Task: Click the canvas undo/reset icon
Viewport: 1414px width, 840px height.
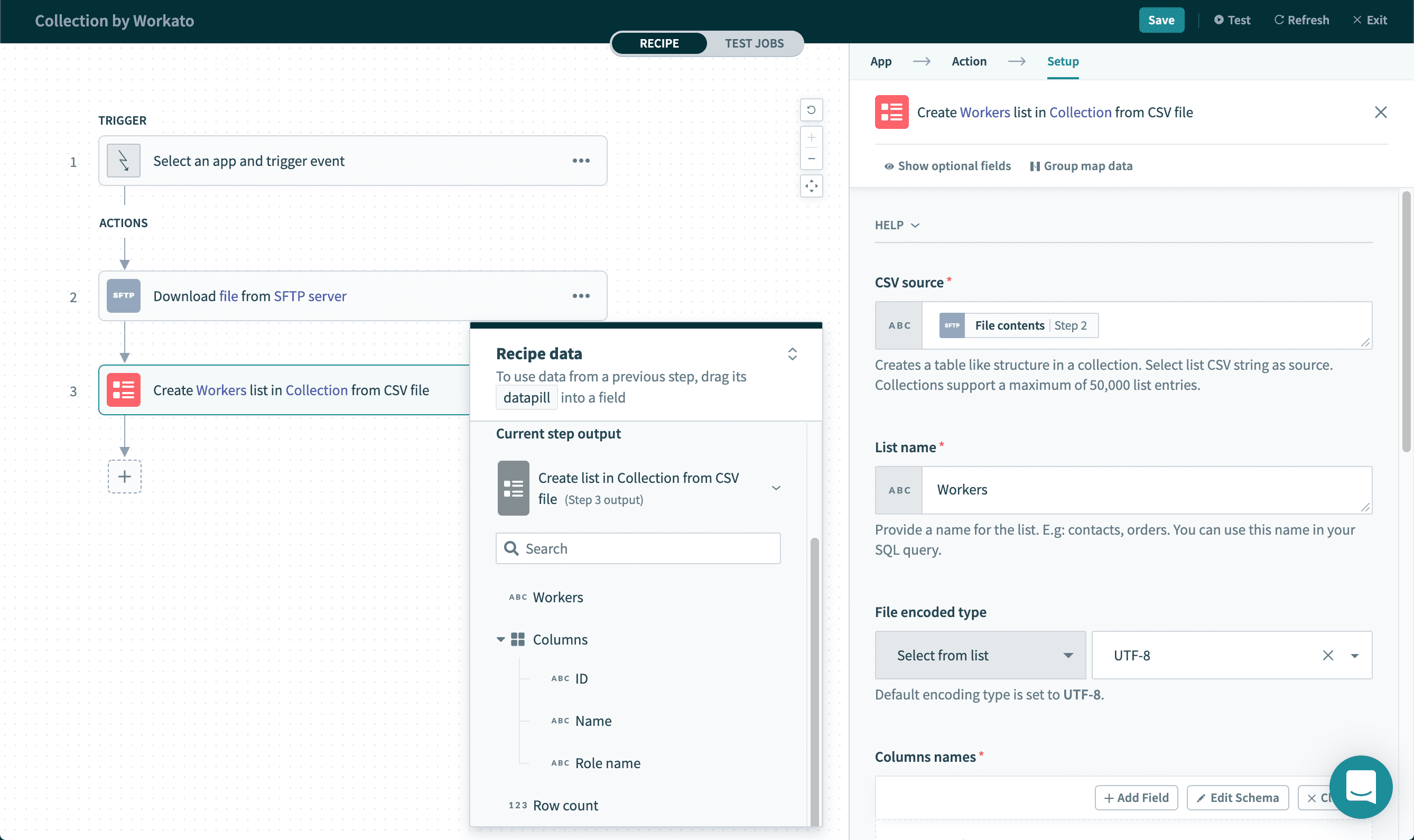Action: point(811,110)
